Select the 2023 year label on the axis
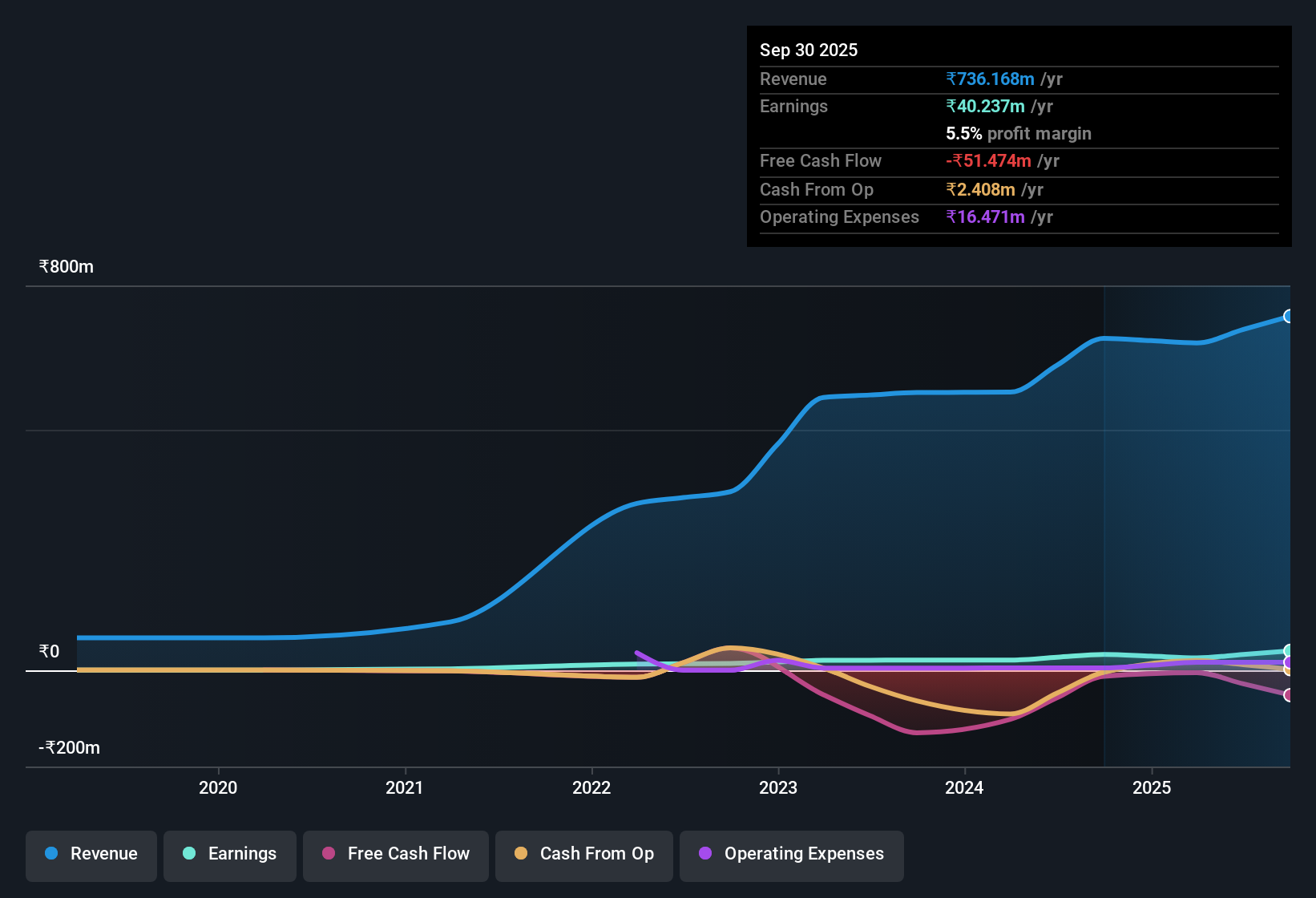The image size is (1316, 898). 778,788
